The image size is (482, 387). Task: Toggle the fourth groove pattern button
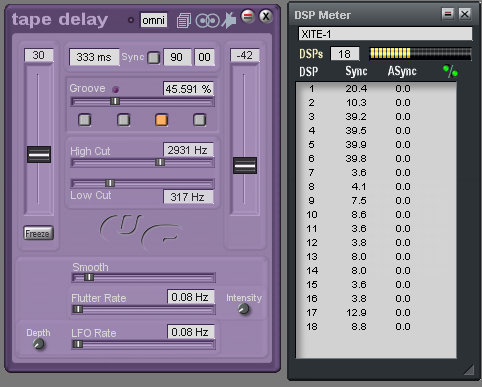tap(200, 120)
